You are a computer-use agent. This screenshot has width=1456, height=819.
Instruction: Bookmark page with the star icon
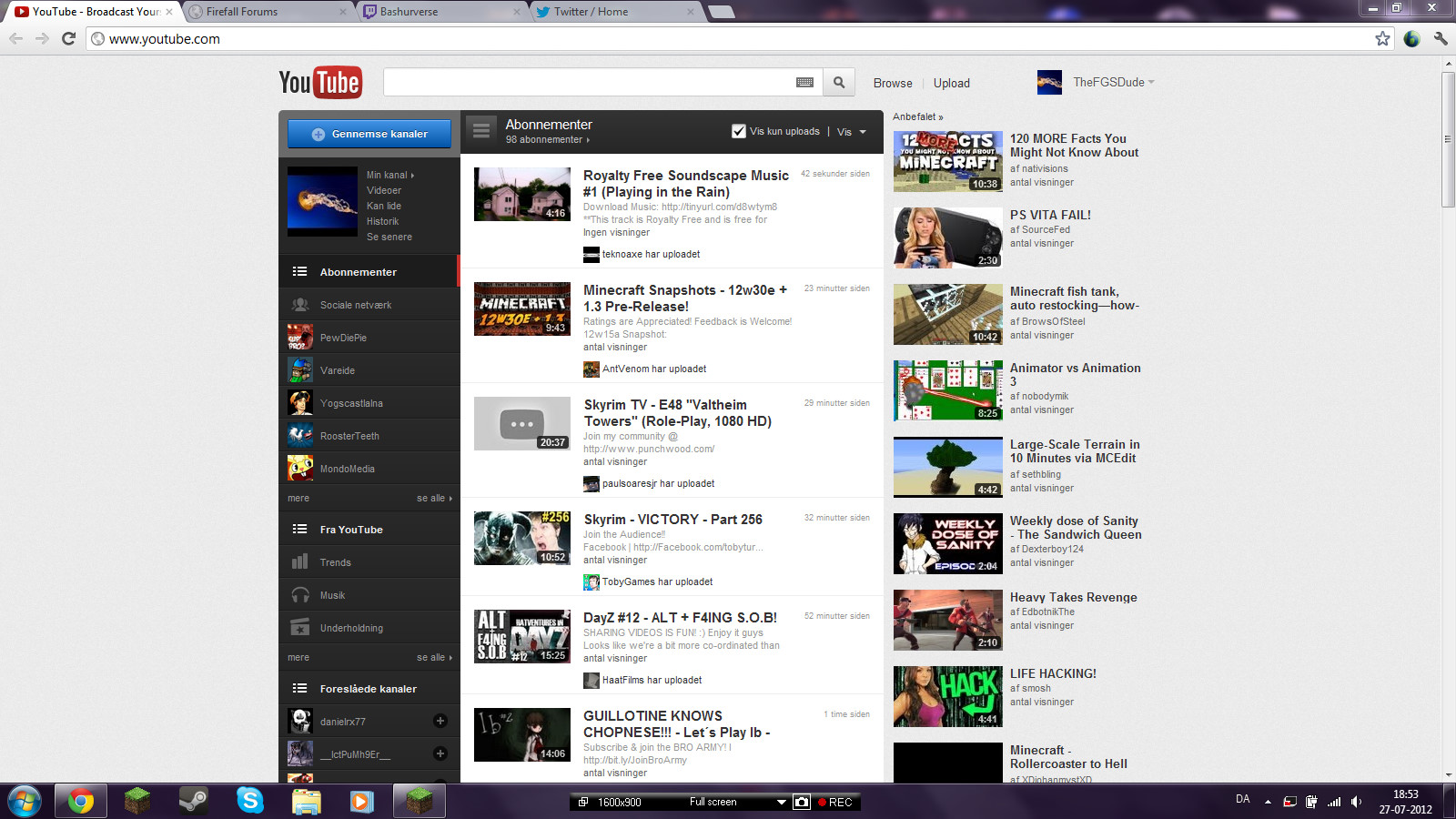[1382, 38]
